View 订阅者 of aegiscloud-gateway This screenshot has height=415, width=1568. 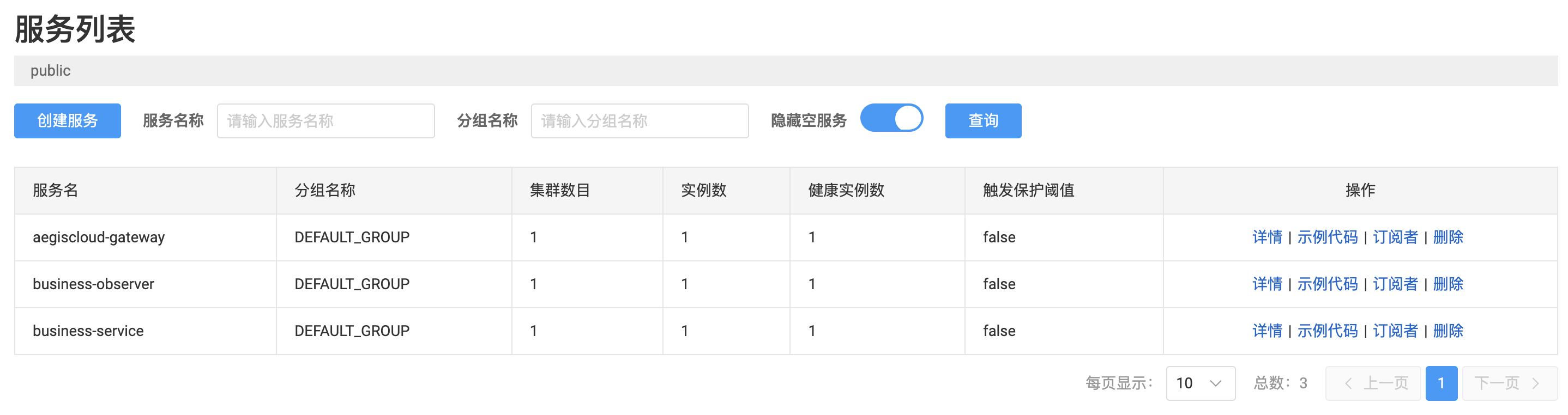[x=1395, y=237]
